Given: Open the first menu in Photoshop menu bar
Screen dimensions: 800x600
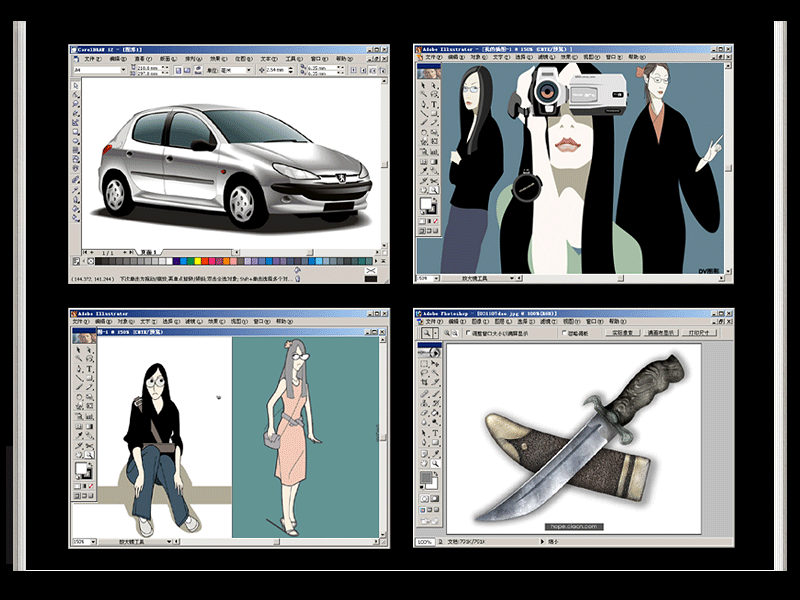Looking at the screenshot, I should tap(433, 322).
